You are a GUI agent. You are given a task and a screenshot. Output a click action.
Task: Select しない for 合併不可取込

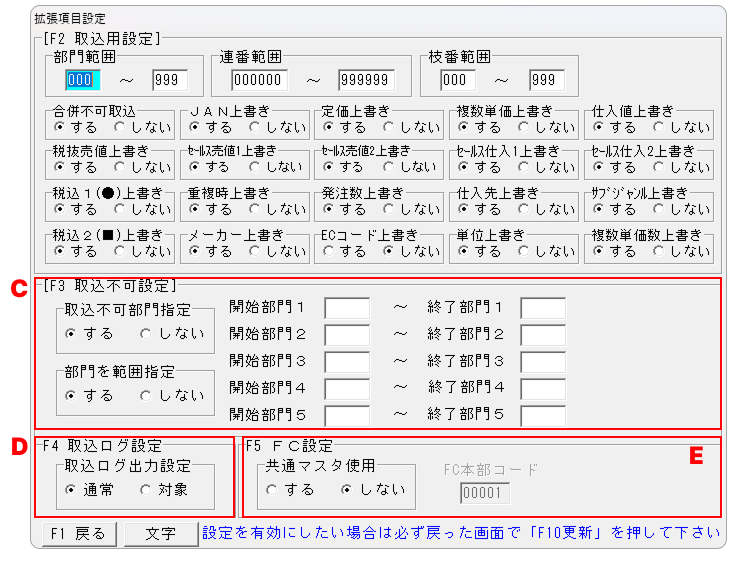pyautogui.click(x=121, y=127)
